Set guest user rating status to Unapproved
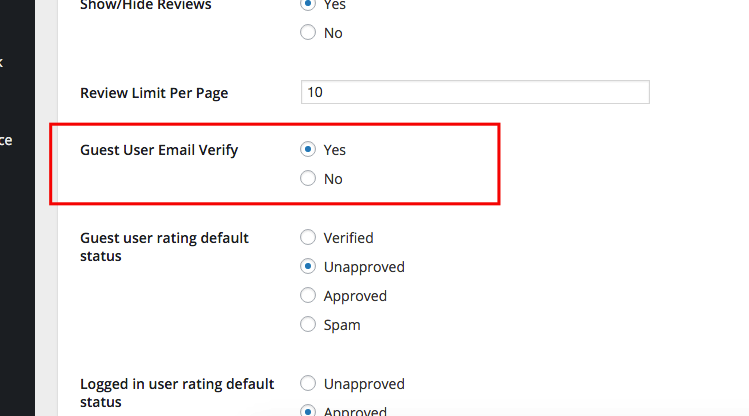This screenshot has width=749, height=416. 308,267
